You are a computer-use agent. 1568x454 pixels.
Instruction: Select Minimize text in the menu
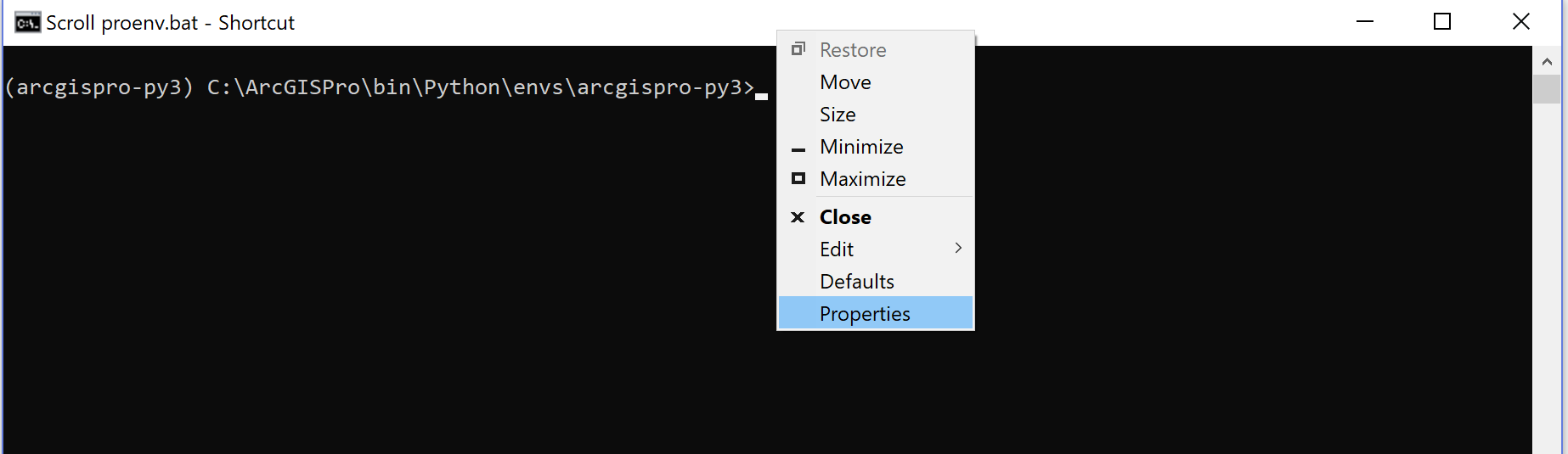861,147
